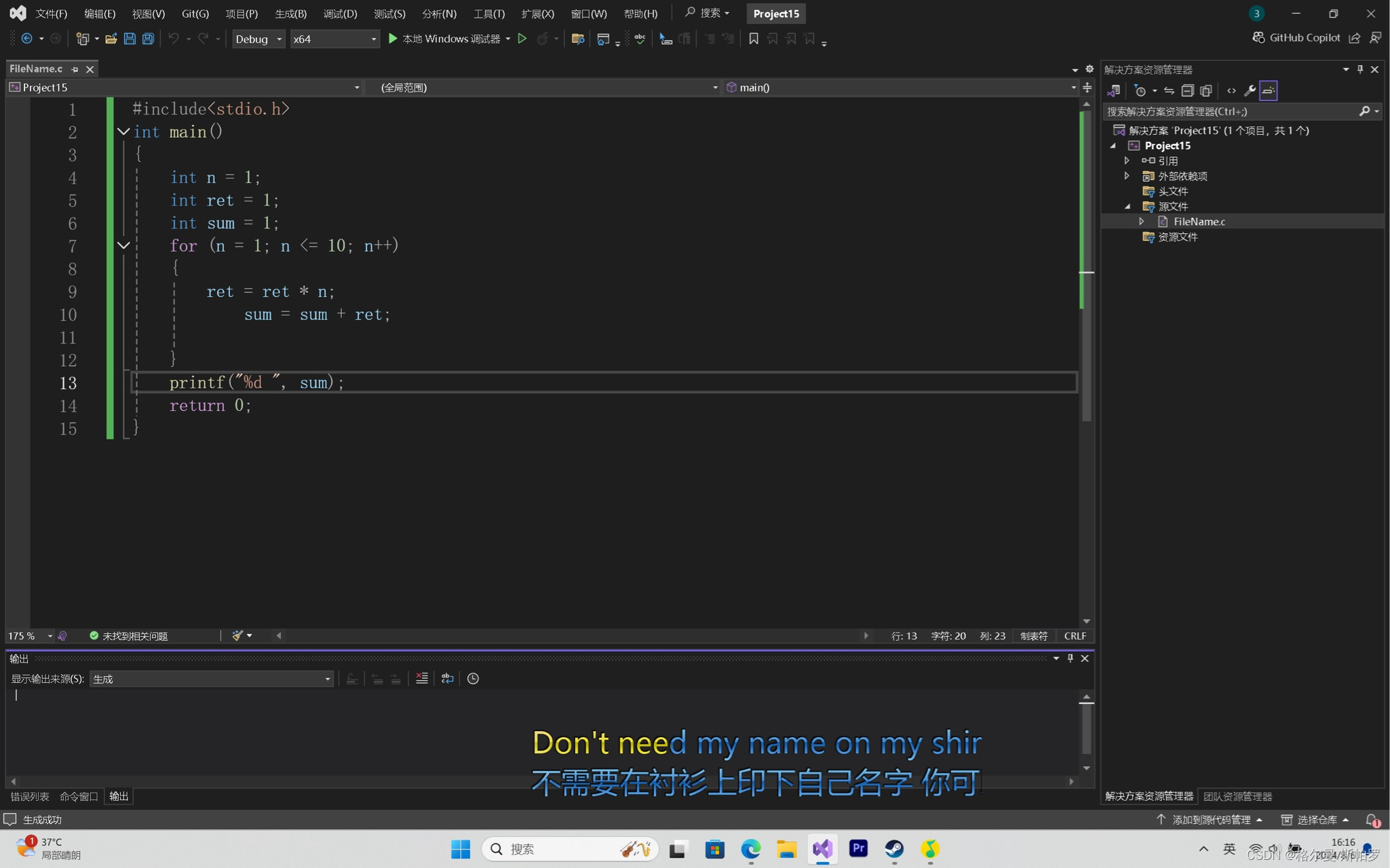Open the 编辑(E) menu

tap(100, 14)
